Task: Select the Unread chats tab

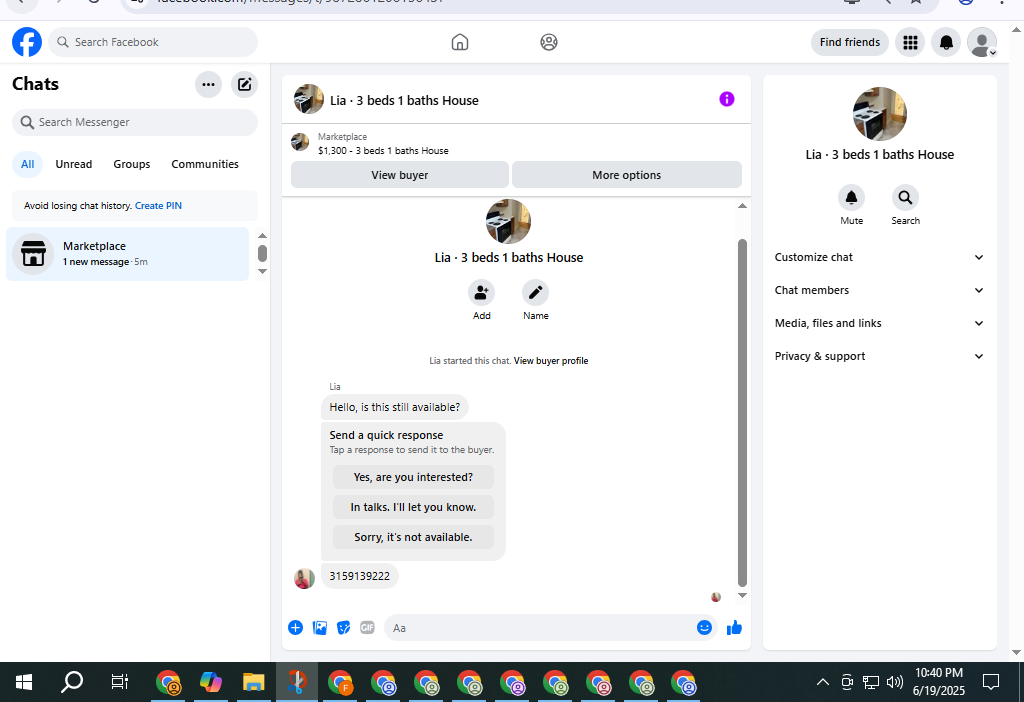Action: 74,165
